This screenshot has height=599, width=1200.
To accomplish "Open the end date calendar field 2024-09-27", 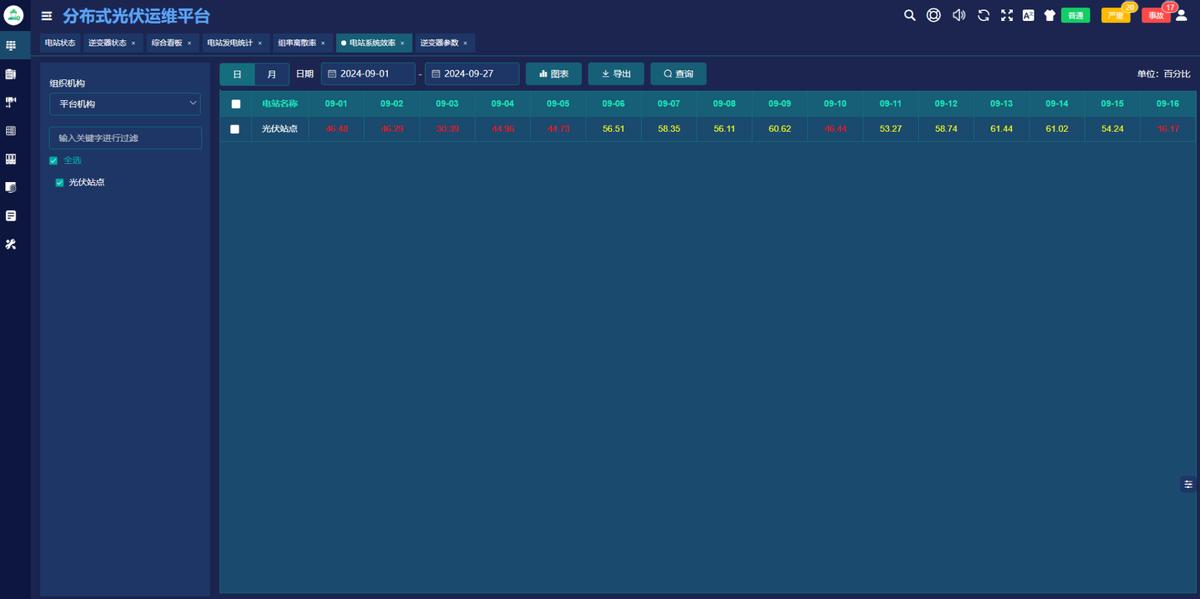I will [x=472, y=74].
